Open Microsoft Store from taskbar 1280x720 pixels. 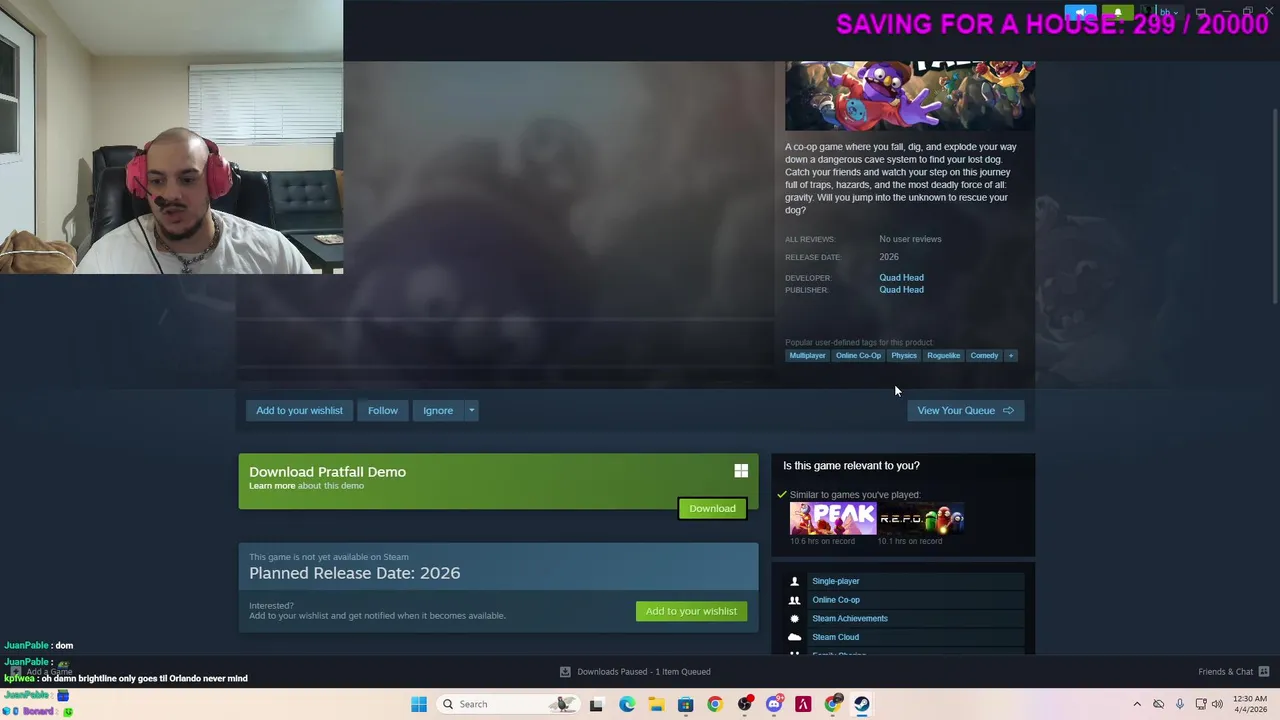pos(685,704)
